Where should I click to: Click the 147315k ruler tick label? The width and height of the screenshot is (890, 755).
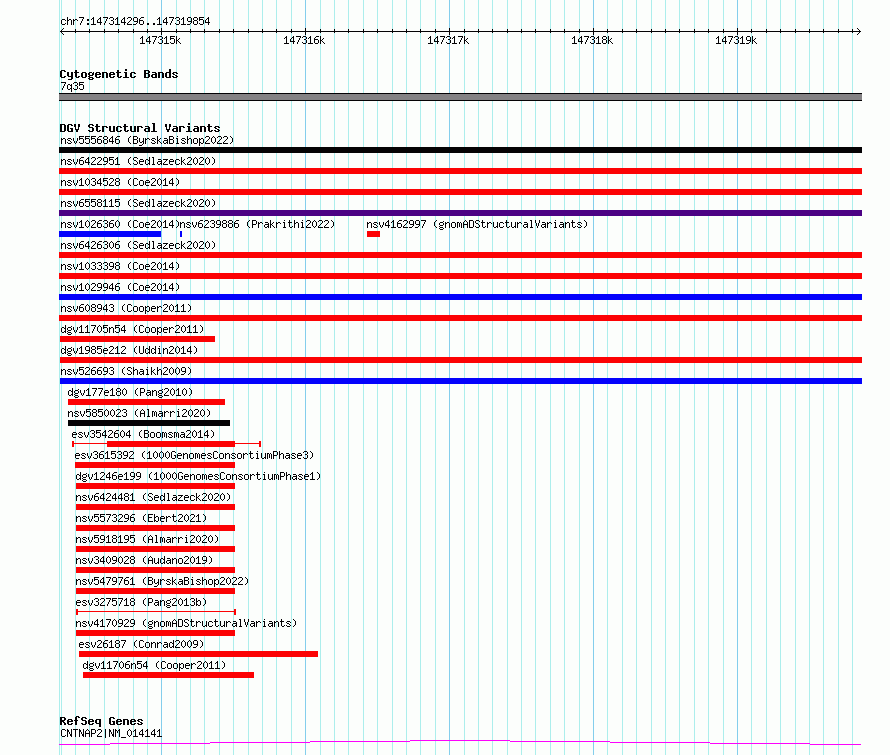[x=160, y=40]
